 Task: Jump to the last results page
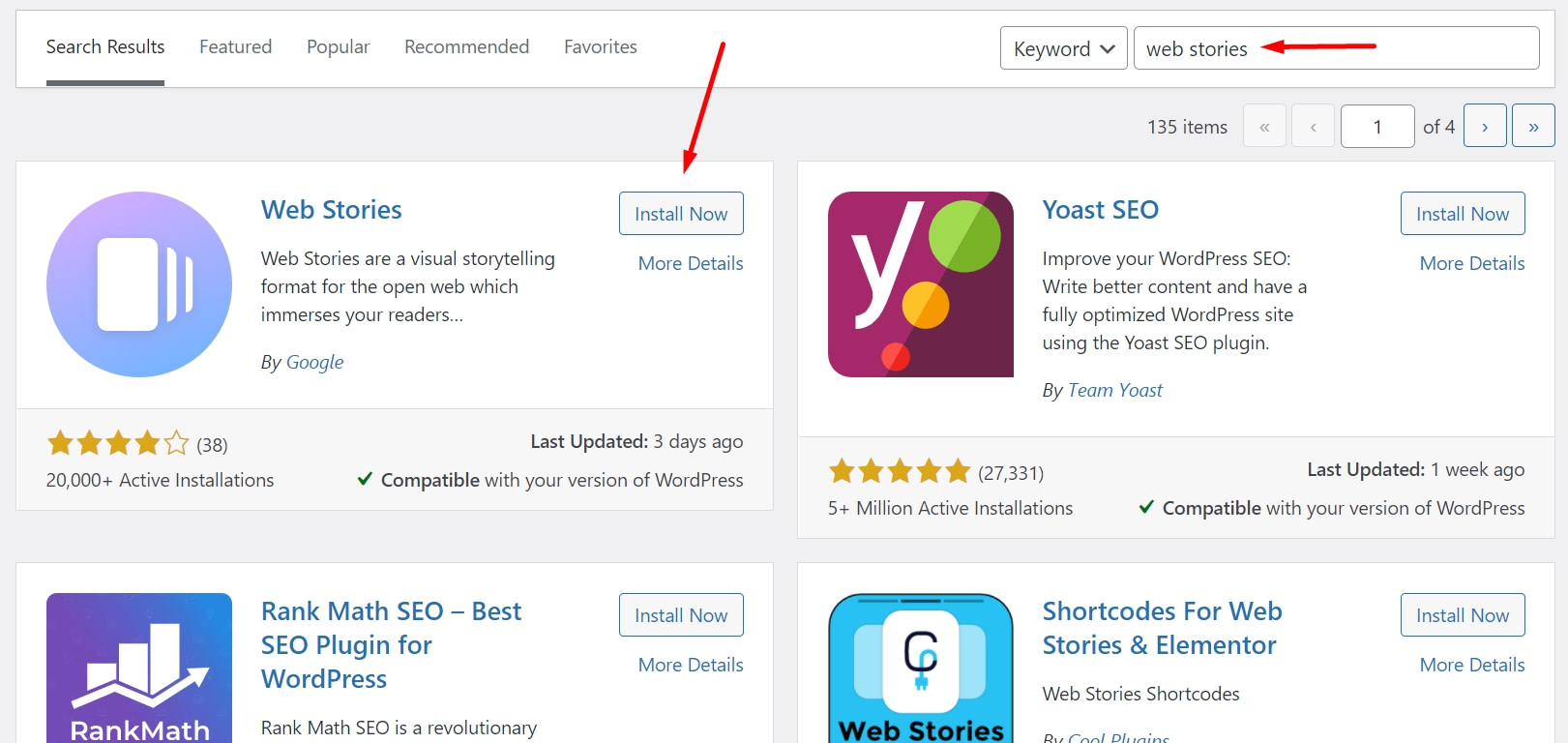tap(1533, 125)
